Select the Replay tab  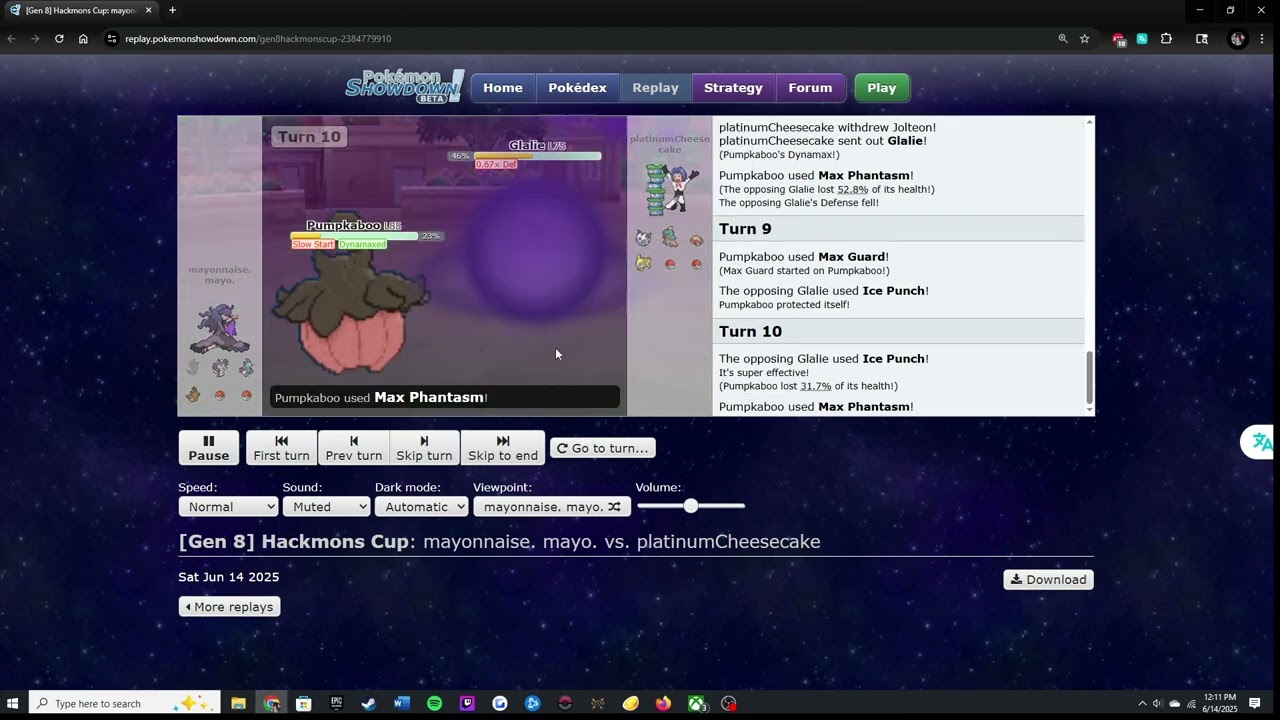coord(655,88)
